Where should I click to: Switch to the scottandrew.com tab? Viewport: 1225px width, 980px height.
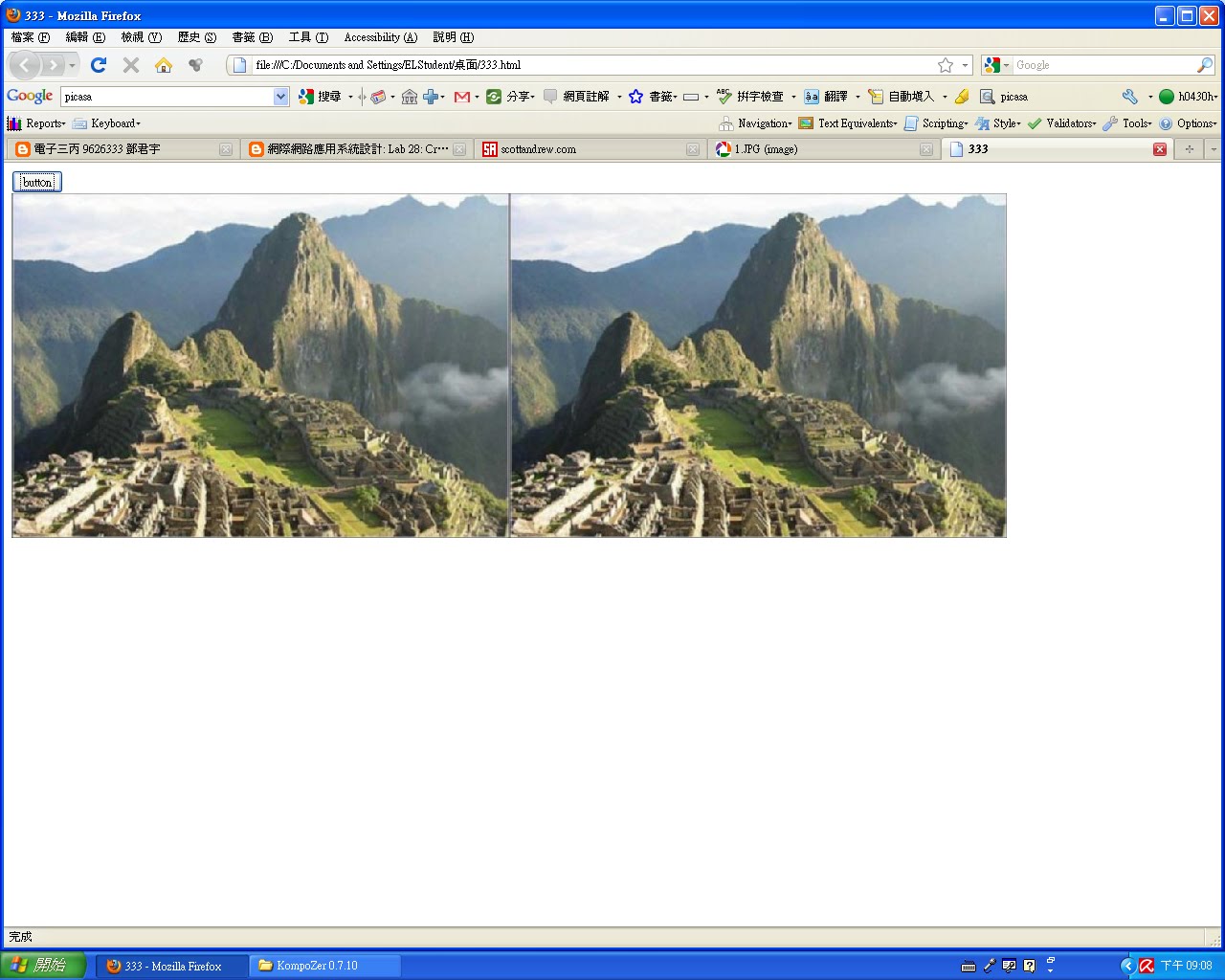pyautogui.click(x=590, y=149)
